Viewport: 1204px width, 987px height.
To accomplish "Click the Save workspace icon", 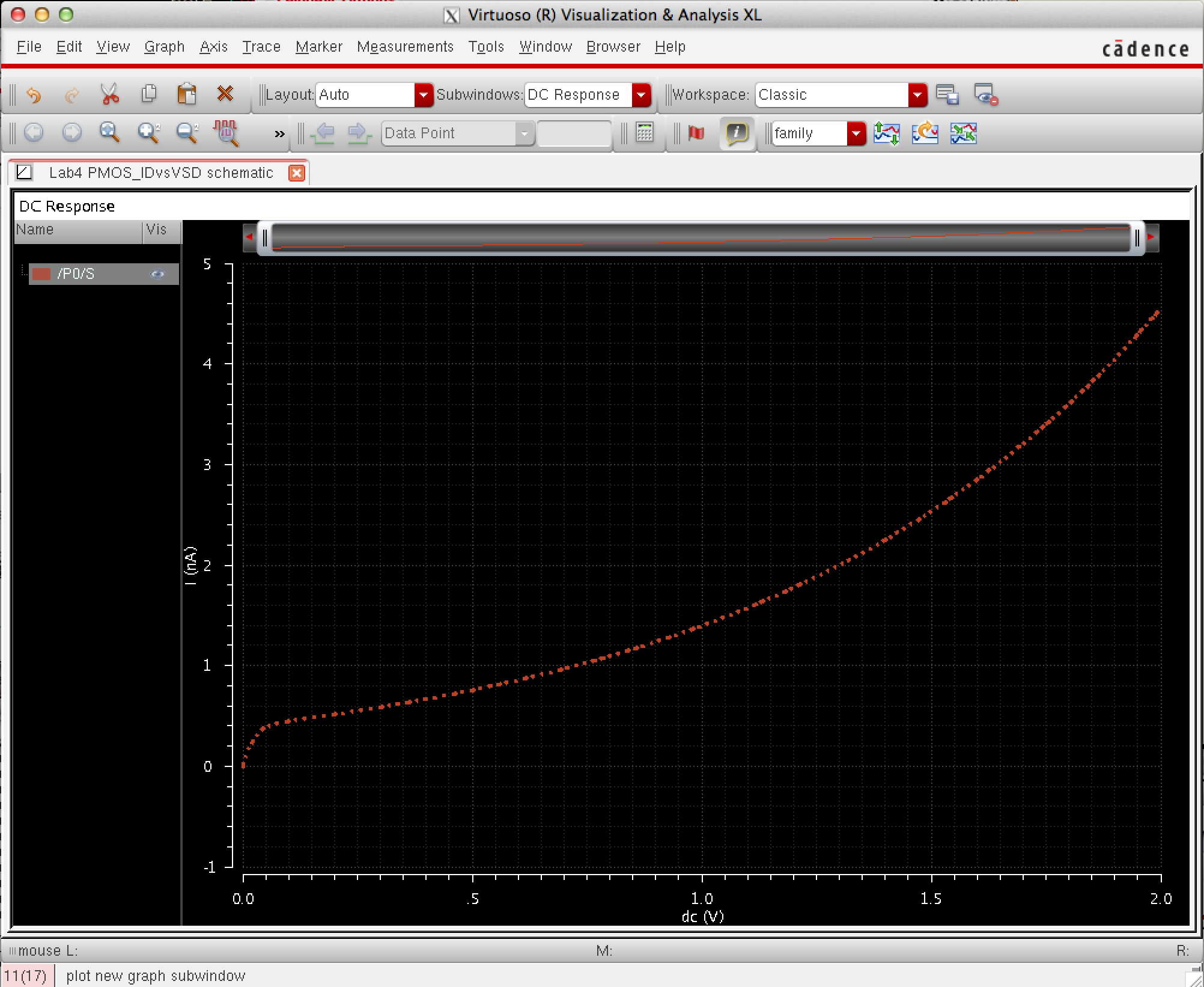I will 947,95.
